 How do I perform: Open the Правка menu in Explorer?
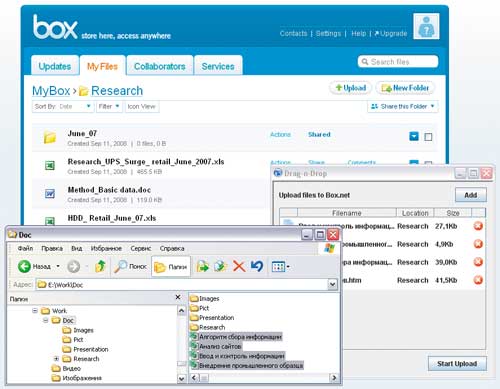[x=52, y=248]
